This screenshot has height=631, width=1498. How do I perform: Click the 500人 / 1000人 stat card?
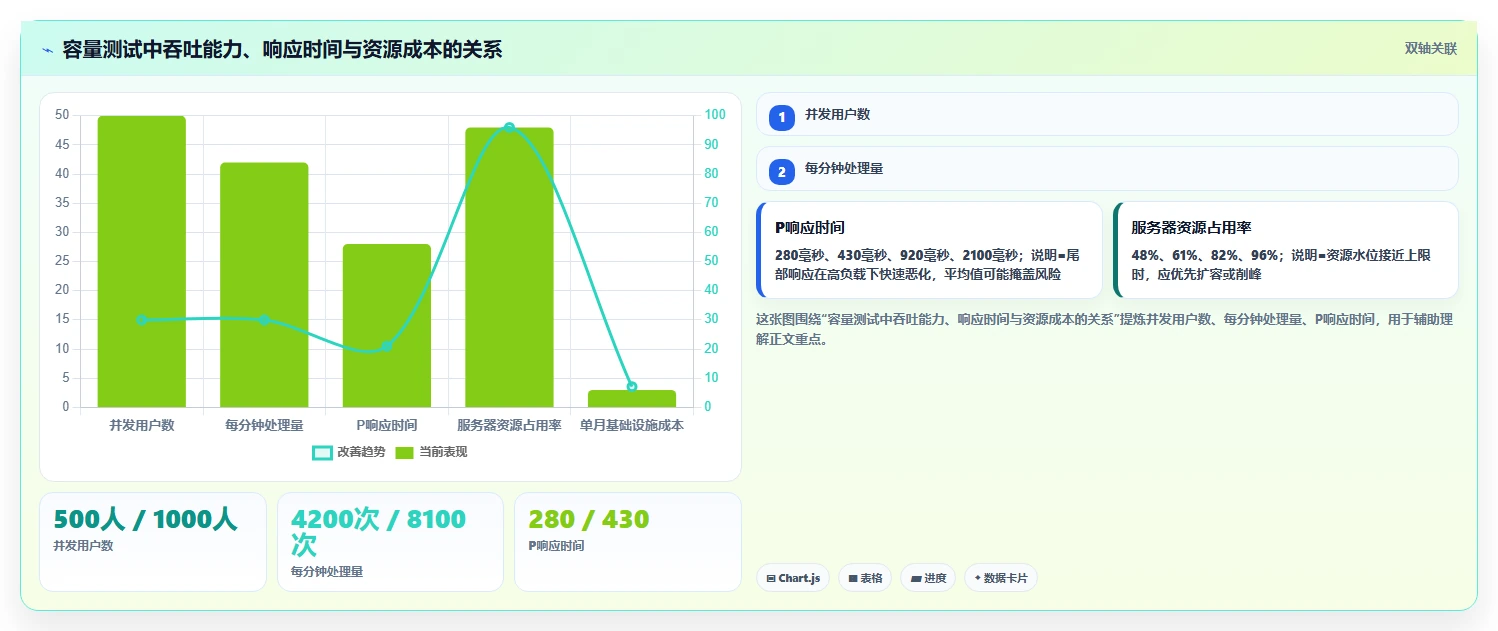pyautogui.click(x=153, y=541)
